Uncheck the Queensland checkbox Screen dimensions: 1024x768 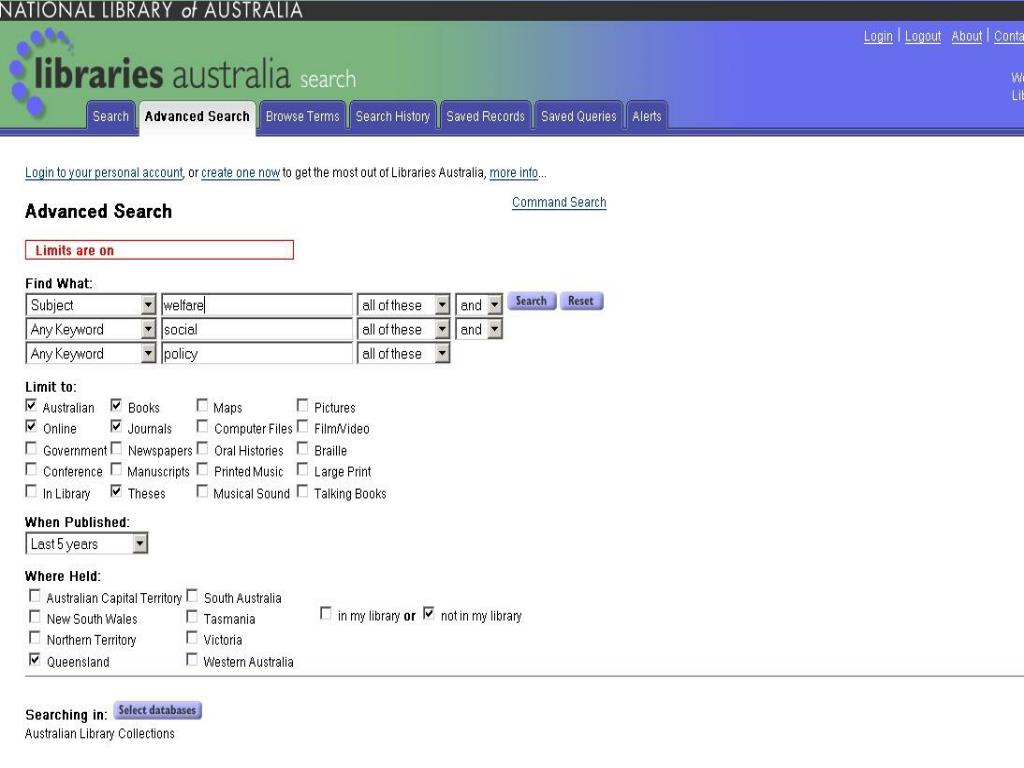click(35, 660)
